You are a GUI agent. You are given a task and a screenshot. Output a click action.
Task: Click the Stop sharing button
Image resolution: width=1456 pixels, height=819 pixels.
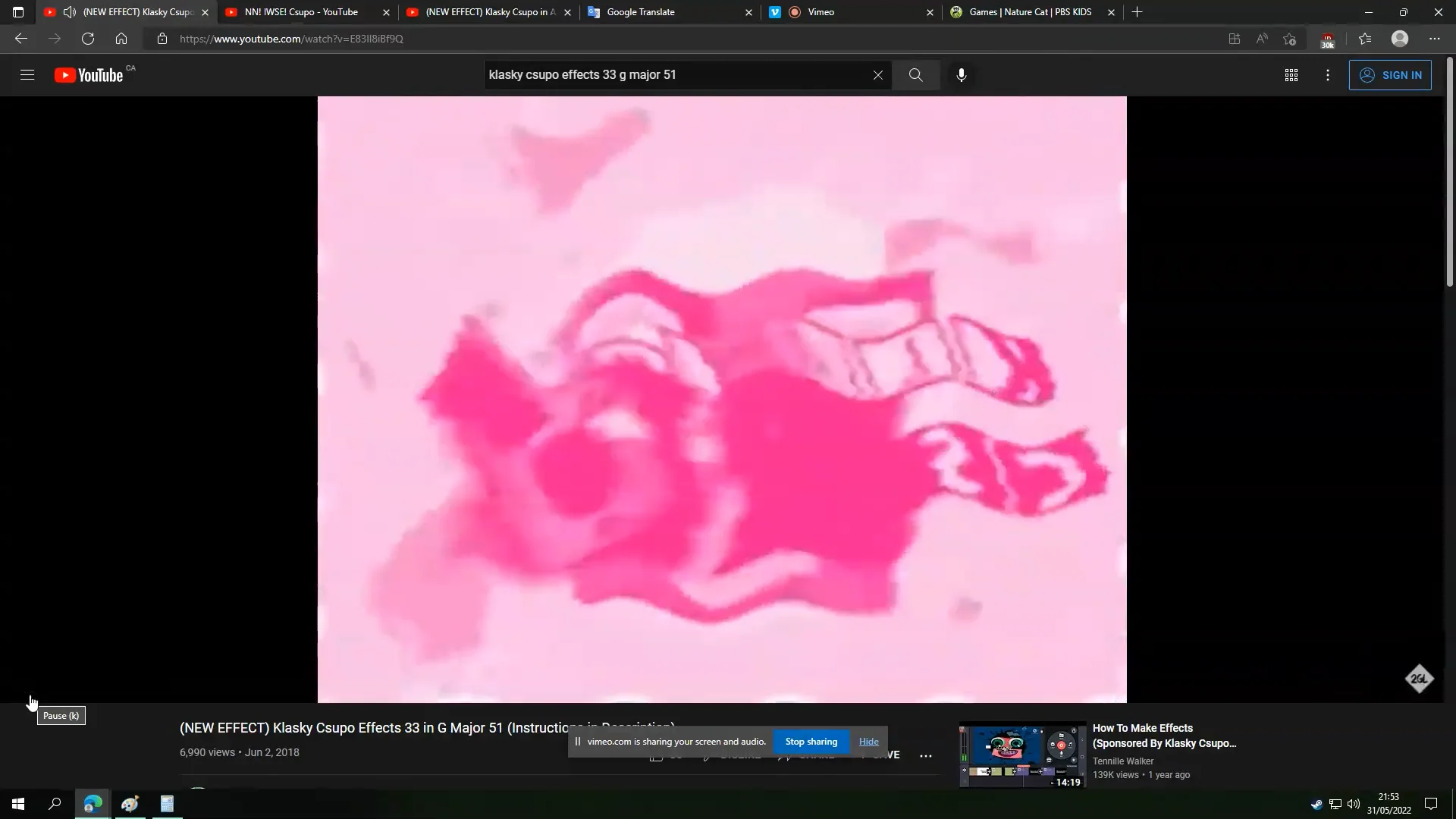pos(811,742)
